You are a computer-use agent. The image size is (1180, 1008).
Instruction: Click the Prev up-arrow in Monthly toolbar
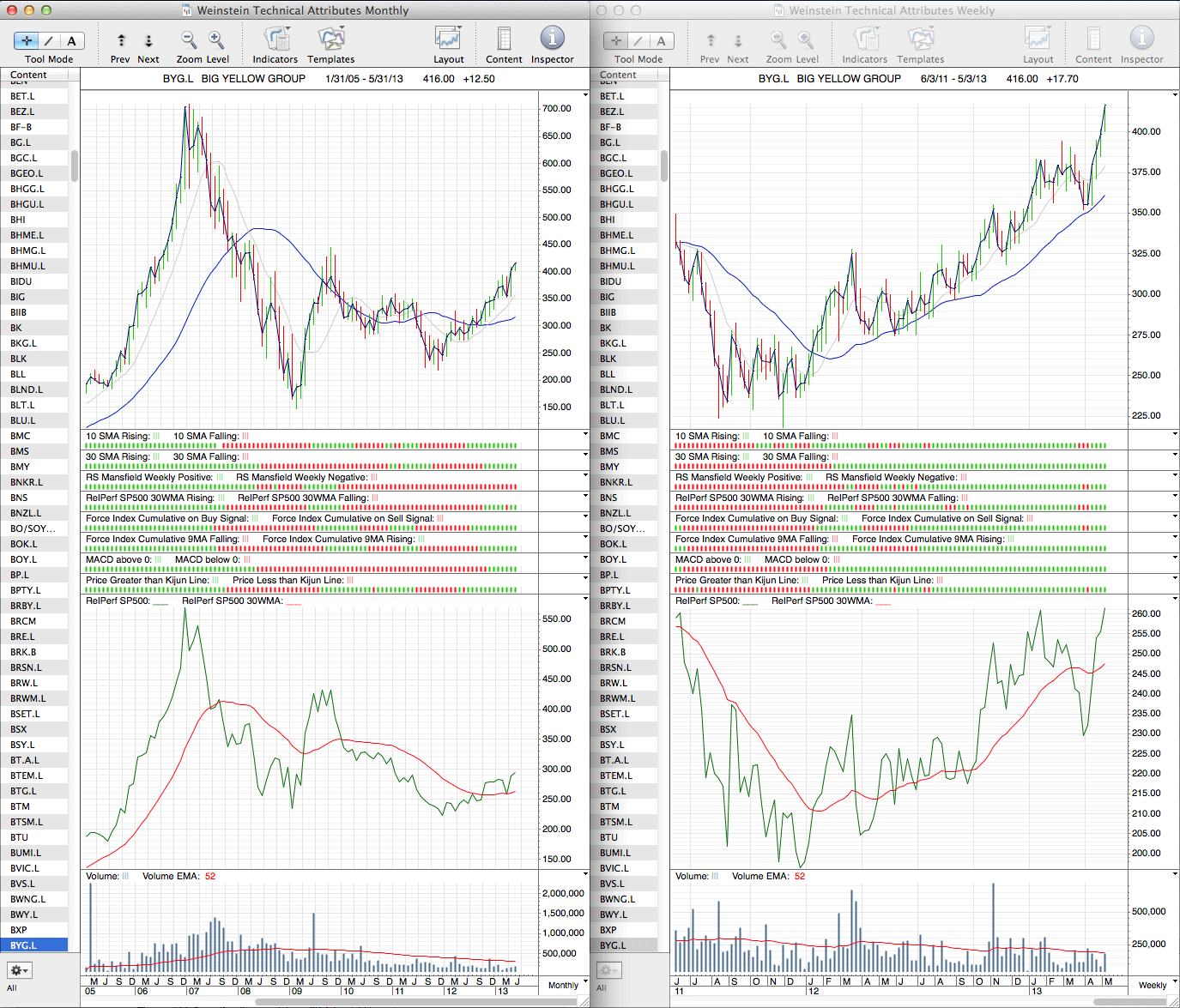point(121,40)
